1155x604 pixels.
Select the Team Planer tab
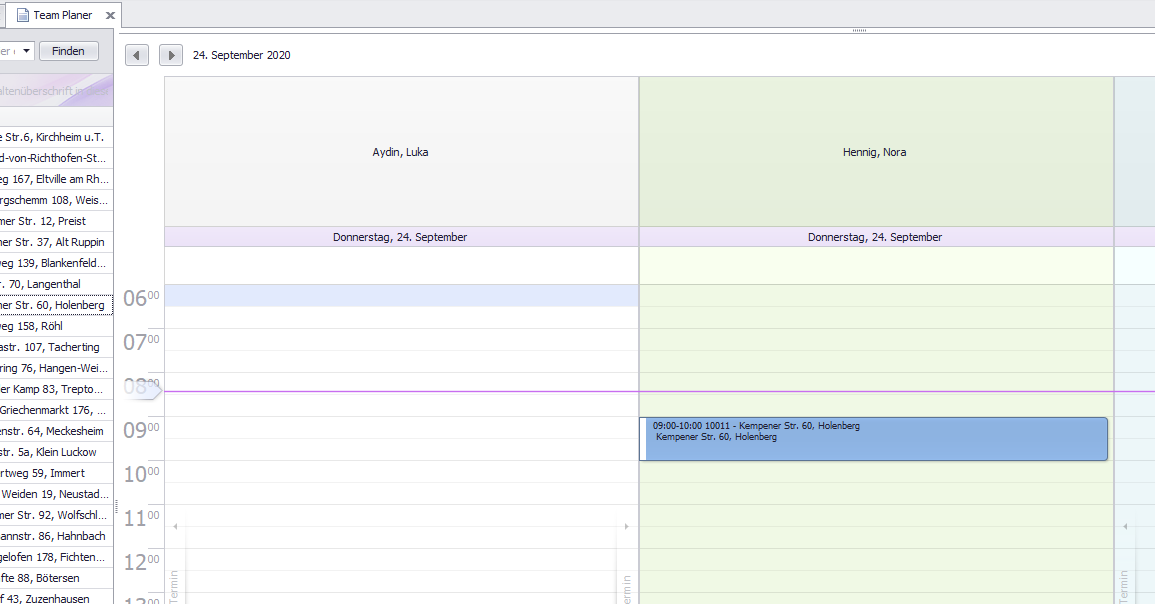click(x=62, y=15)
